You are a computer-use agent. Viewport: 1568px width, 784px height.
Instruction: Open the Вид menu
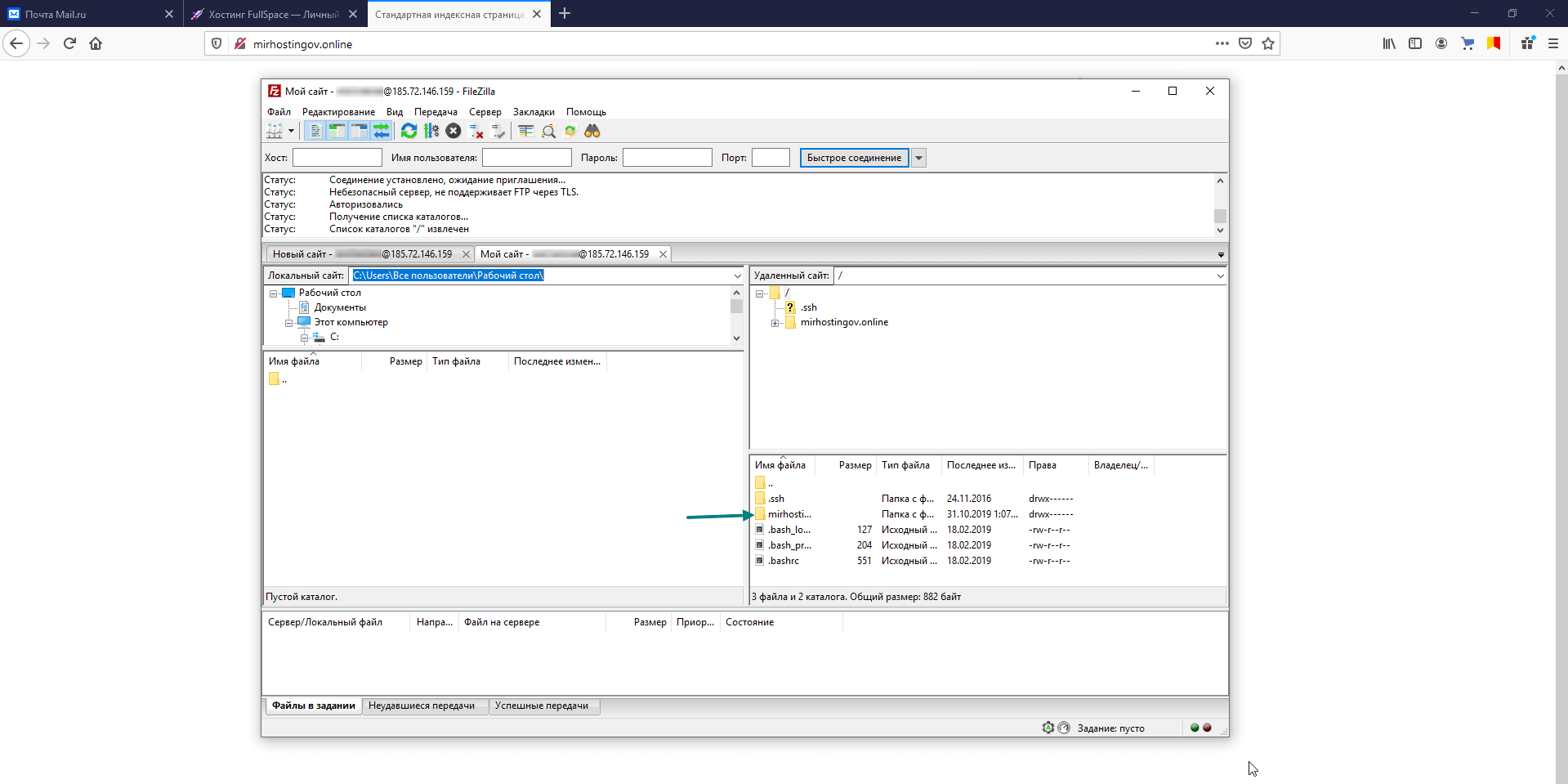coord(395,112)
